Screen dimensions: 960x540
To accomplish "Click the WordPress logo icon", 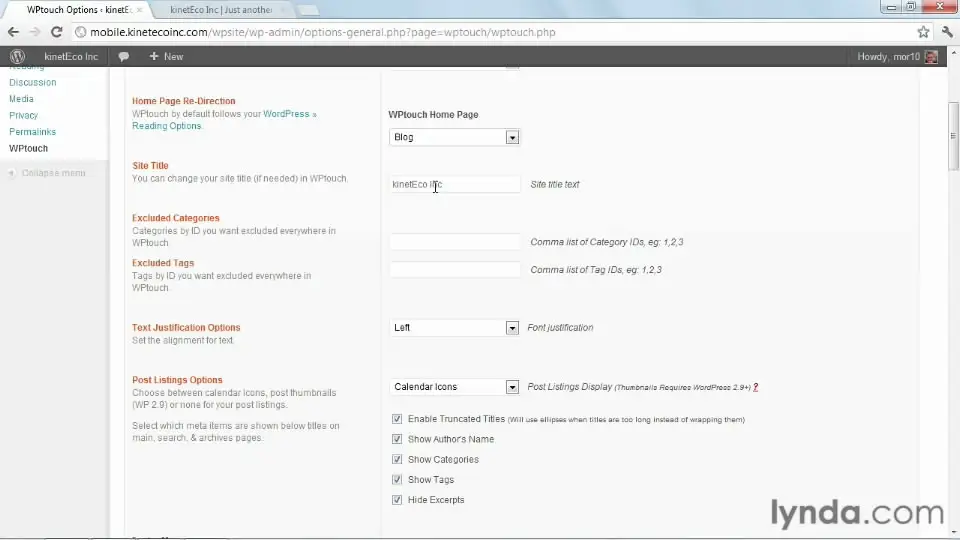I will click(x=17, y=56).
